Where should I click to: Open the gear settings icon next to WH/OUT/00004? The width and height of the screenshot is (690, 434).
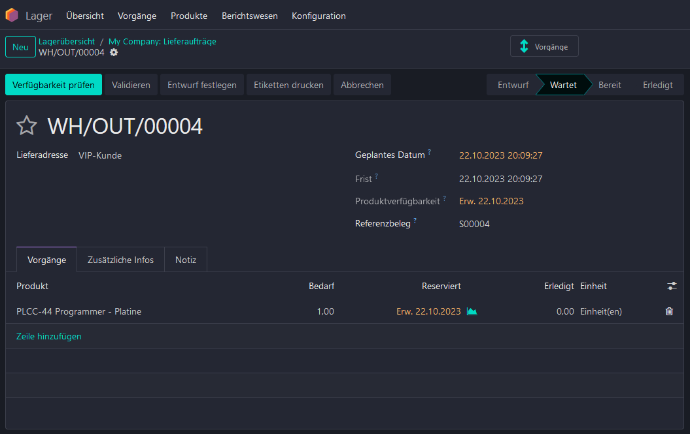click(x=114, y=52)
